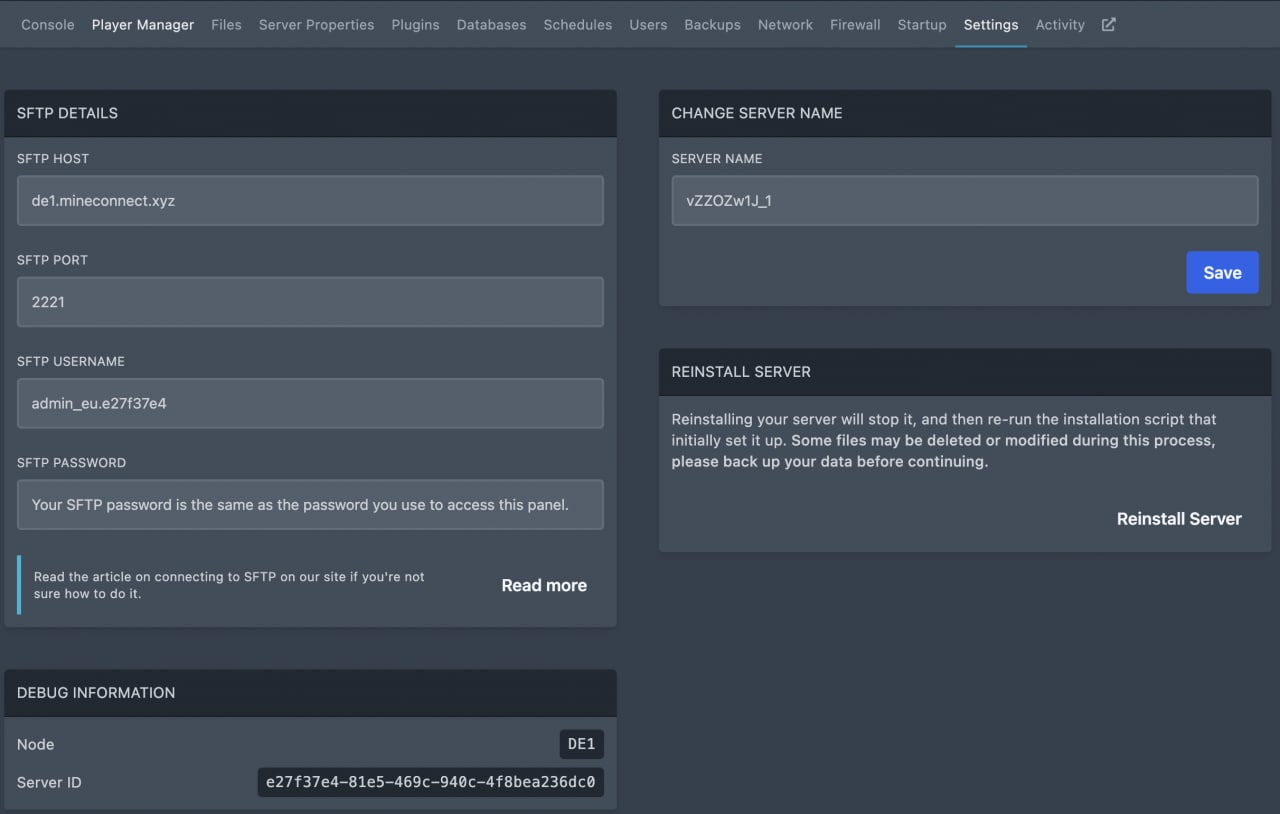Viewport: 1280px width, 814px height.
Task: Open the Databases tab
Action: click(x=491, y=24)
